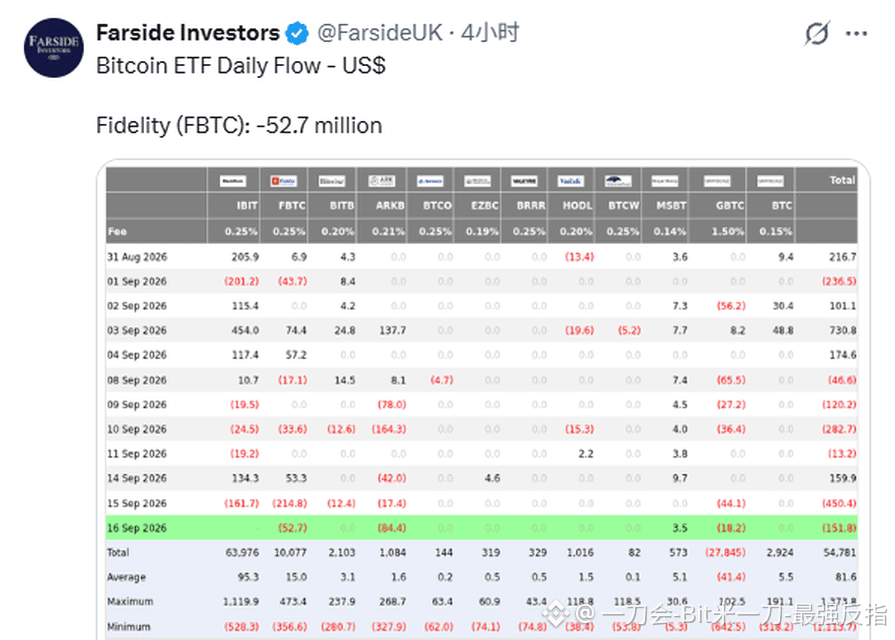
Task: Open the three-dot more options menu
Action: tap(856, 34)
